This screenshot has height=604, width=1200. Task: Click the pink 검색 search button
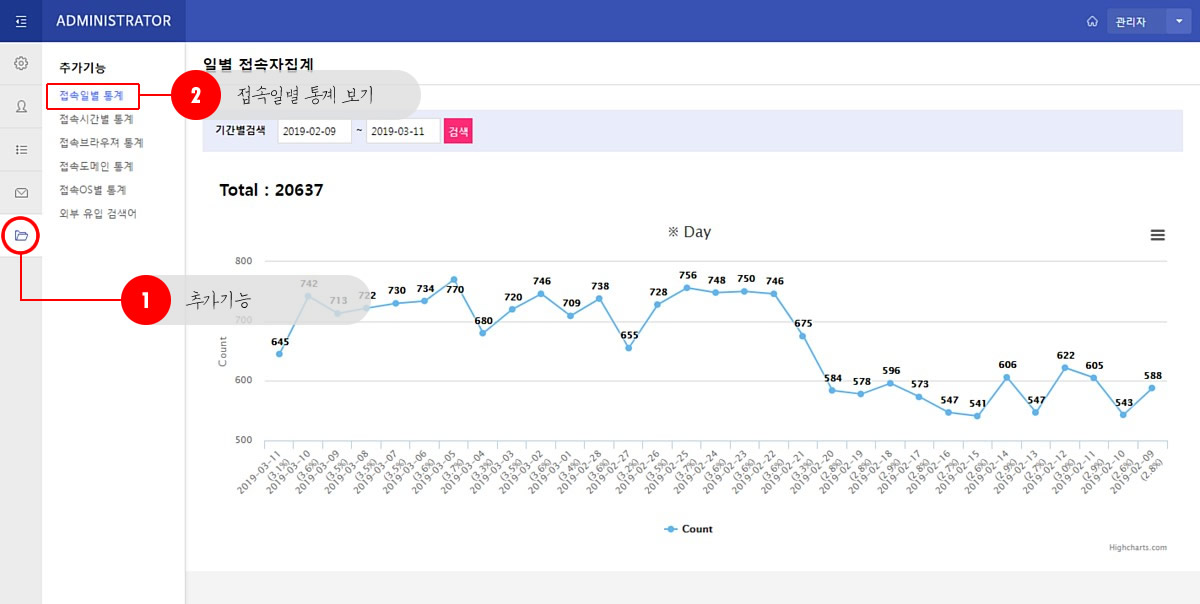458,131
